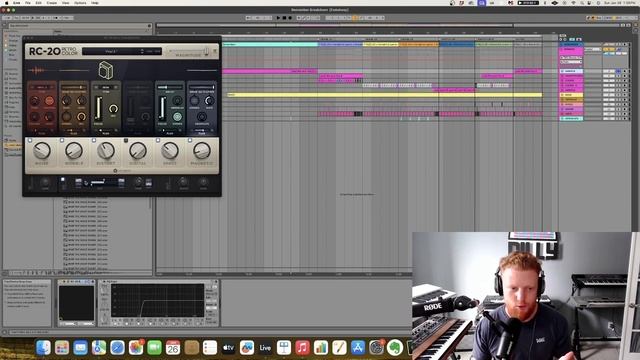Open the Help menu

(95, 3)
